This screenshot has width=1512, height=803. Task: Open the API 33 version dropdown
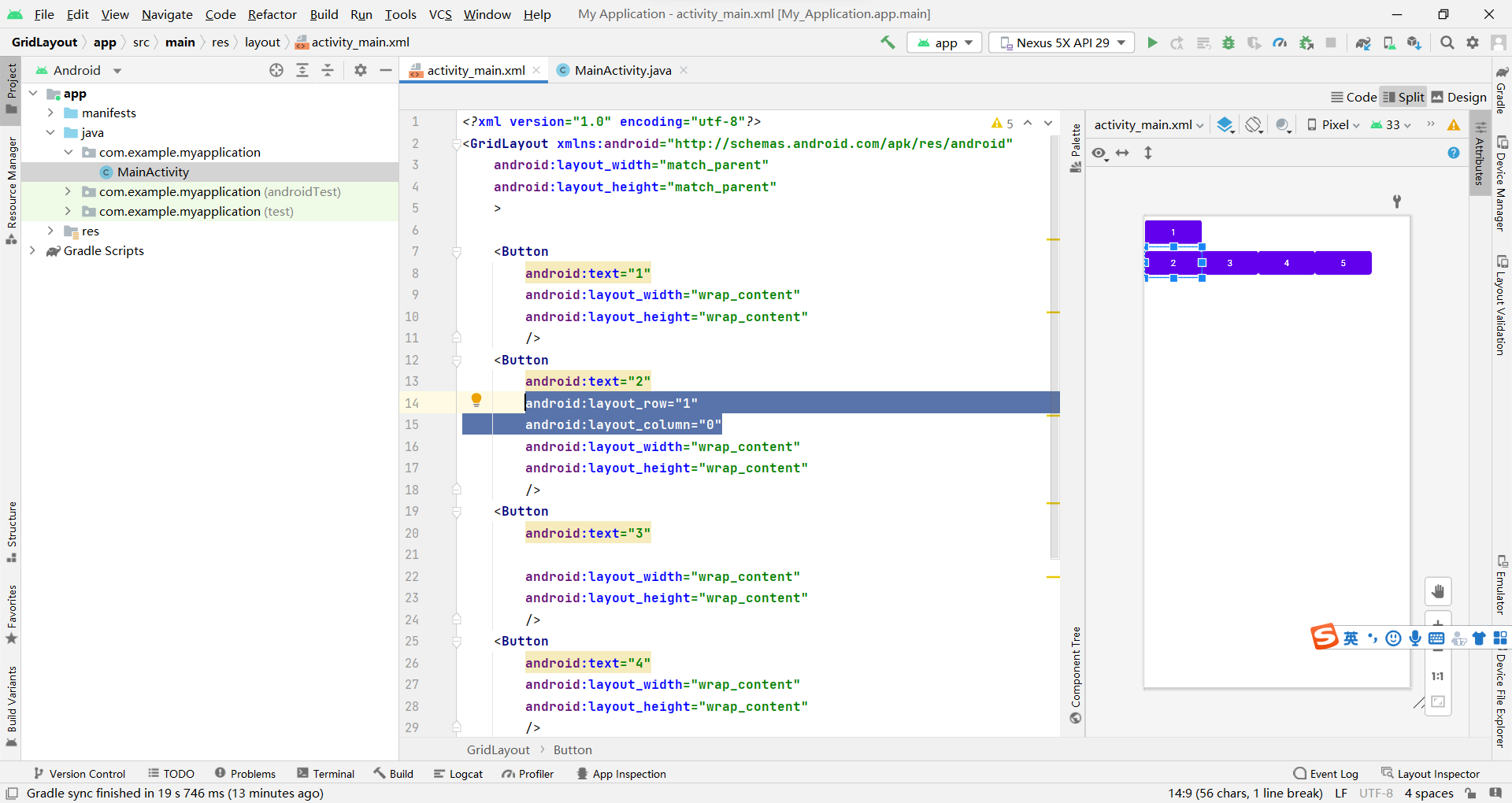[x=1391, y=124]
